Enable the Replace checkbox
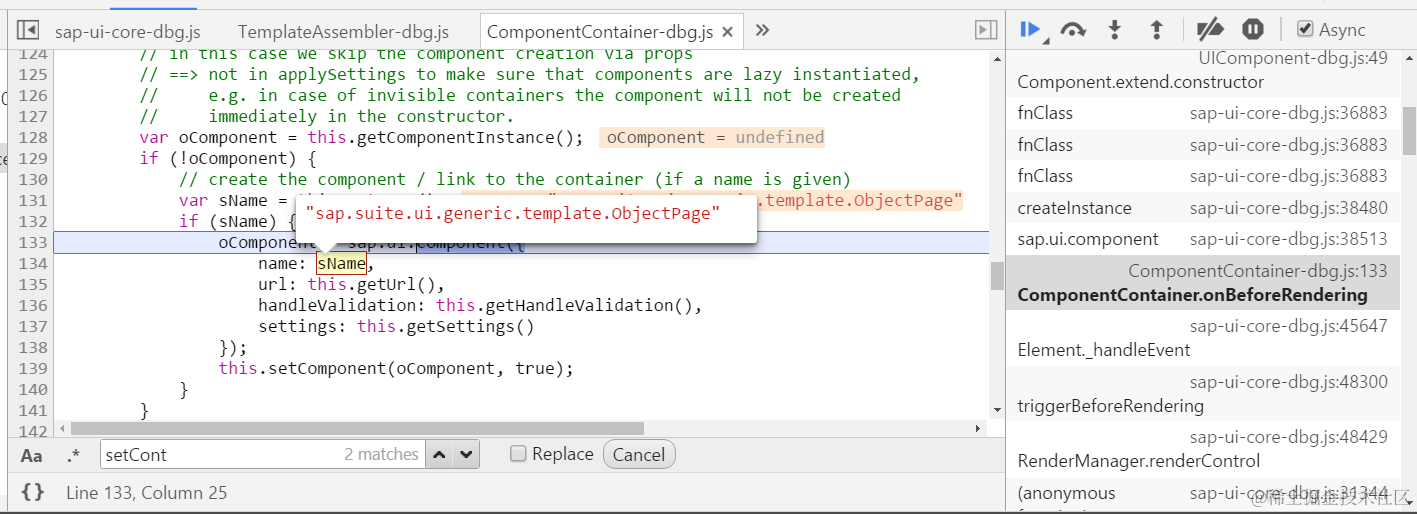This screenshot has width=1417, height=514. [518, 454]
